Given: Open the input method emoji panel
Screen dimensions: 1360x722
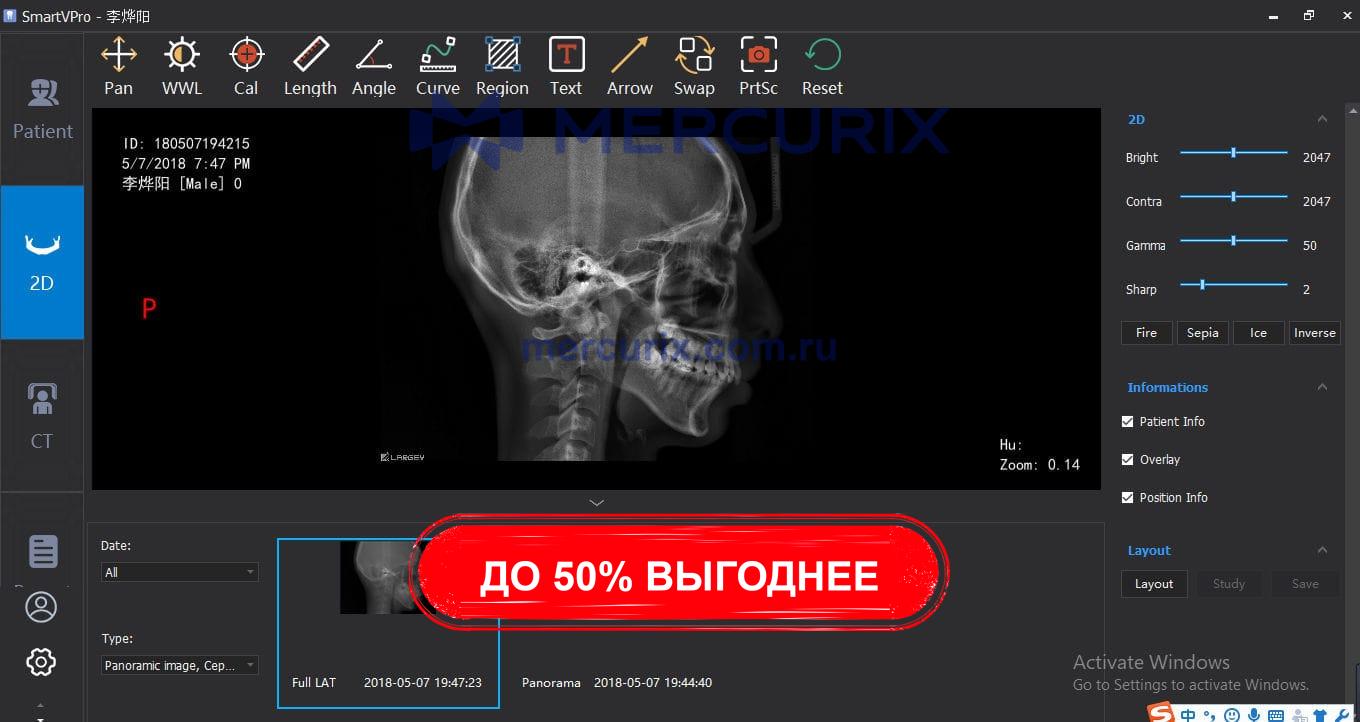Looking at the screenshot, I should pyautogui.click(x=1232, y=715).
